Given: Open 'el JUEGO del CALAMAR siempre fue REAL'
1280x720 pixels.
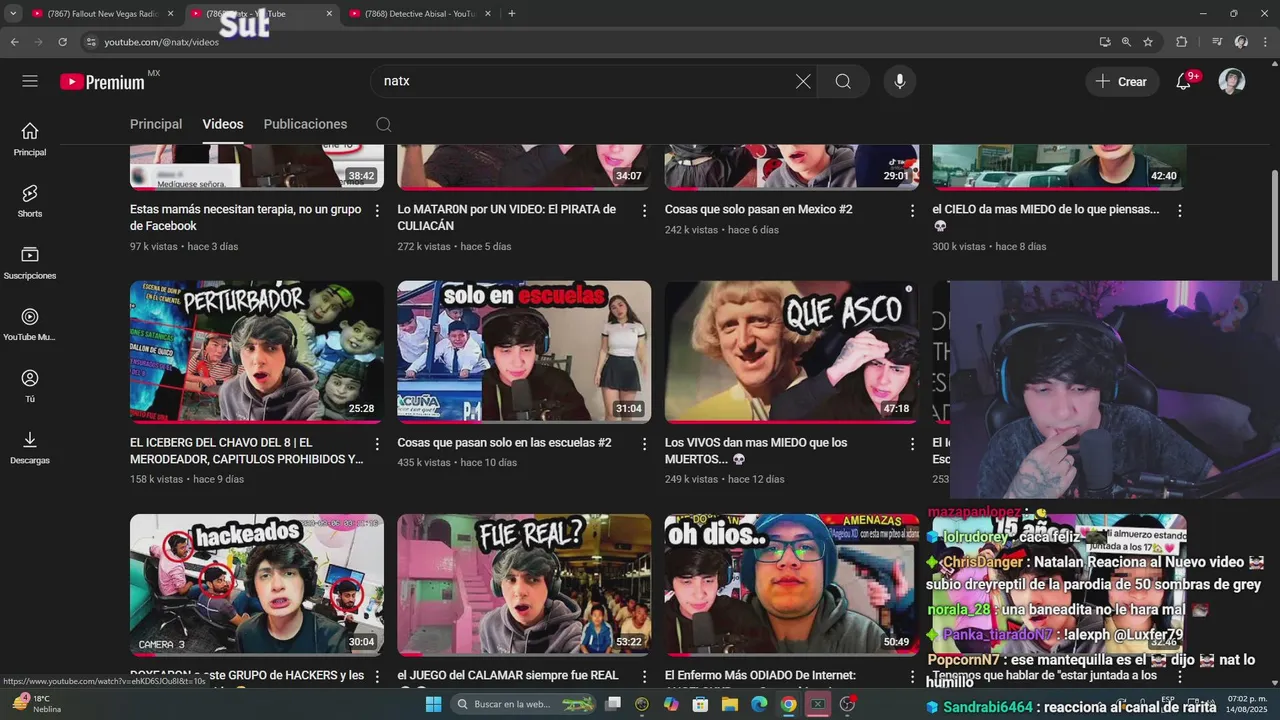Looking at the screenshot, I should [x=508, y=676].
